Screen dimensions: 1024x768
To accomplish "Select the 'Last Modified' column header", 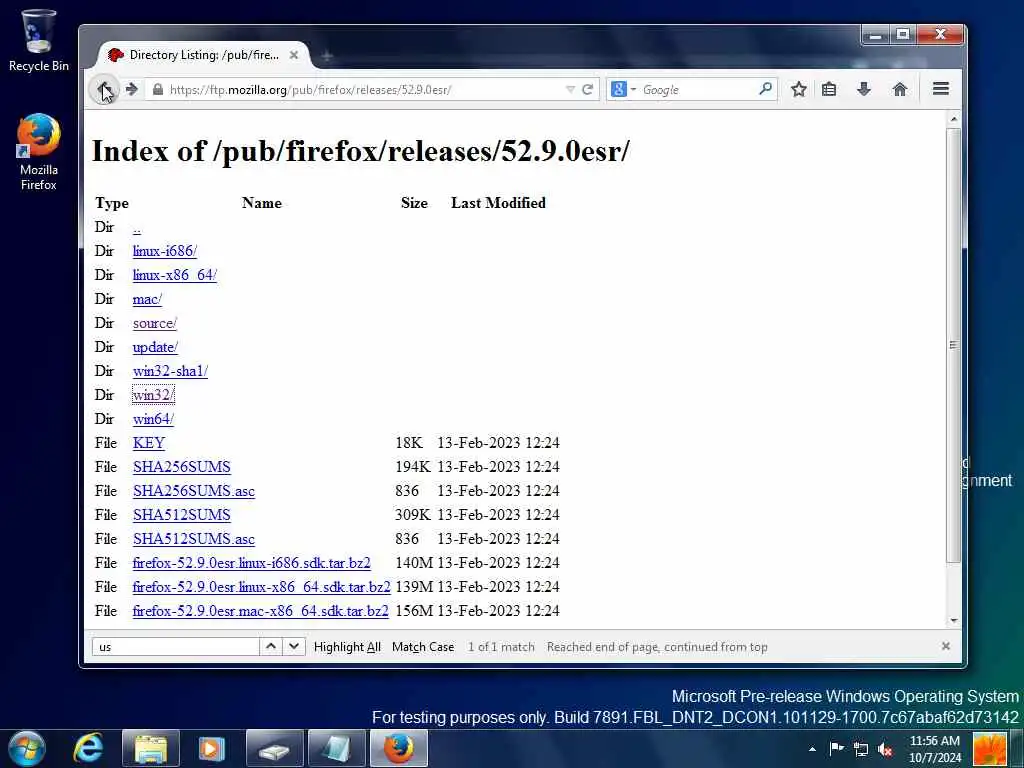I will point(498,203).
